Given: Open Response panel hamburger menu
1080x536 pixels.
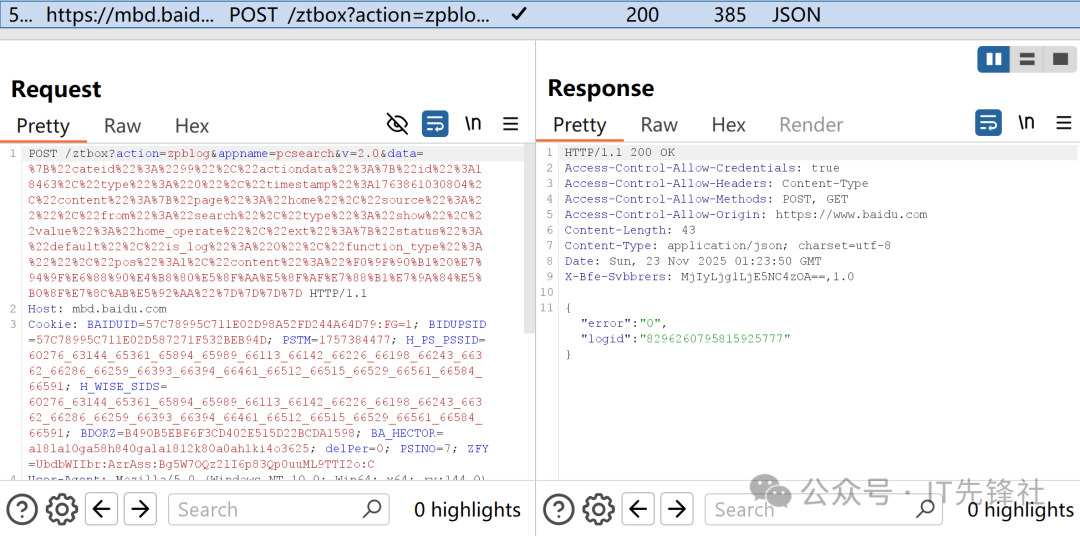Looking at the screenshot, I should click(x=1063, y=123).
